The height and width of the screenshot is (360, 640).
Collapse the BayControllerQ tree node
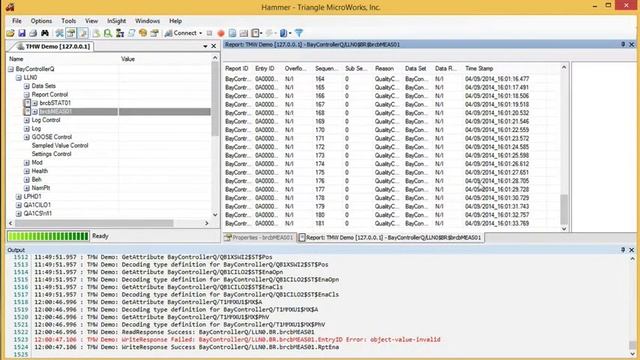click(x=11, y=69)
